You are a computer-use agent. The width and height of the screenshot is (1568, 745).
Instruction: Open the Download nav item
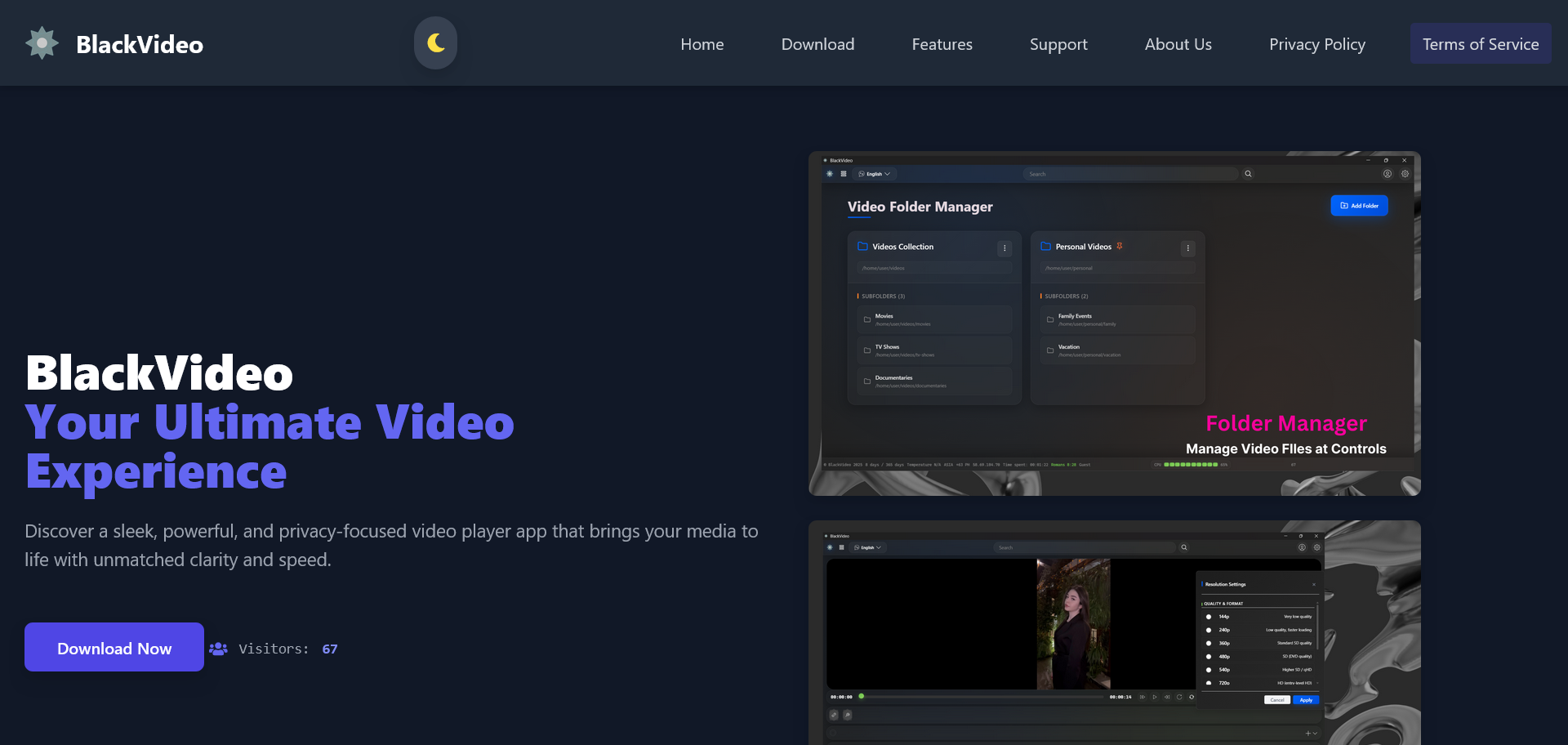pyautogui.click(x=817, y=44)
